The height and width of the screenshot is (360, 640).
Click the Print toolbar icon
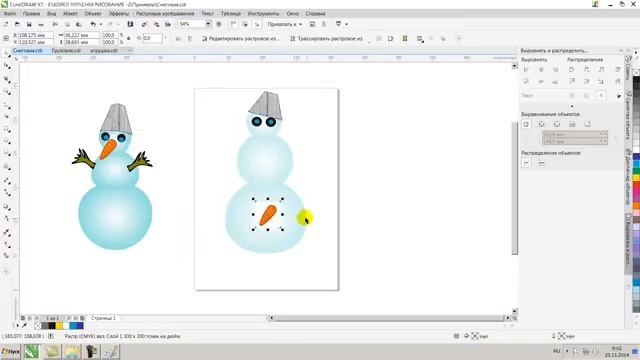tap(41, 24)
